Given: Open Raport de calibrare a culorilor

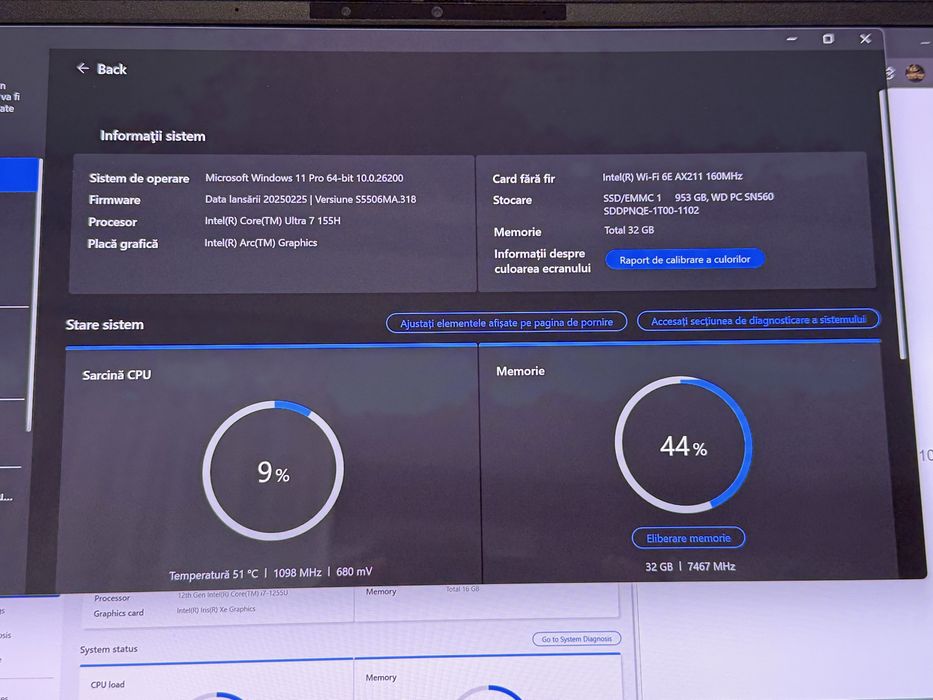Looking at the screenshot, I should (x=684, y=260).
